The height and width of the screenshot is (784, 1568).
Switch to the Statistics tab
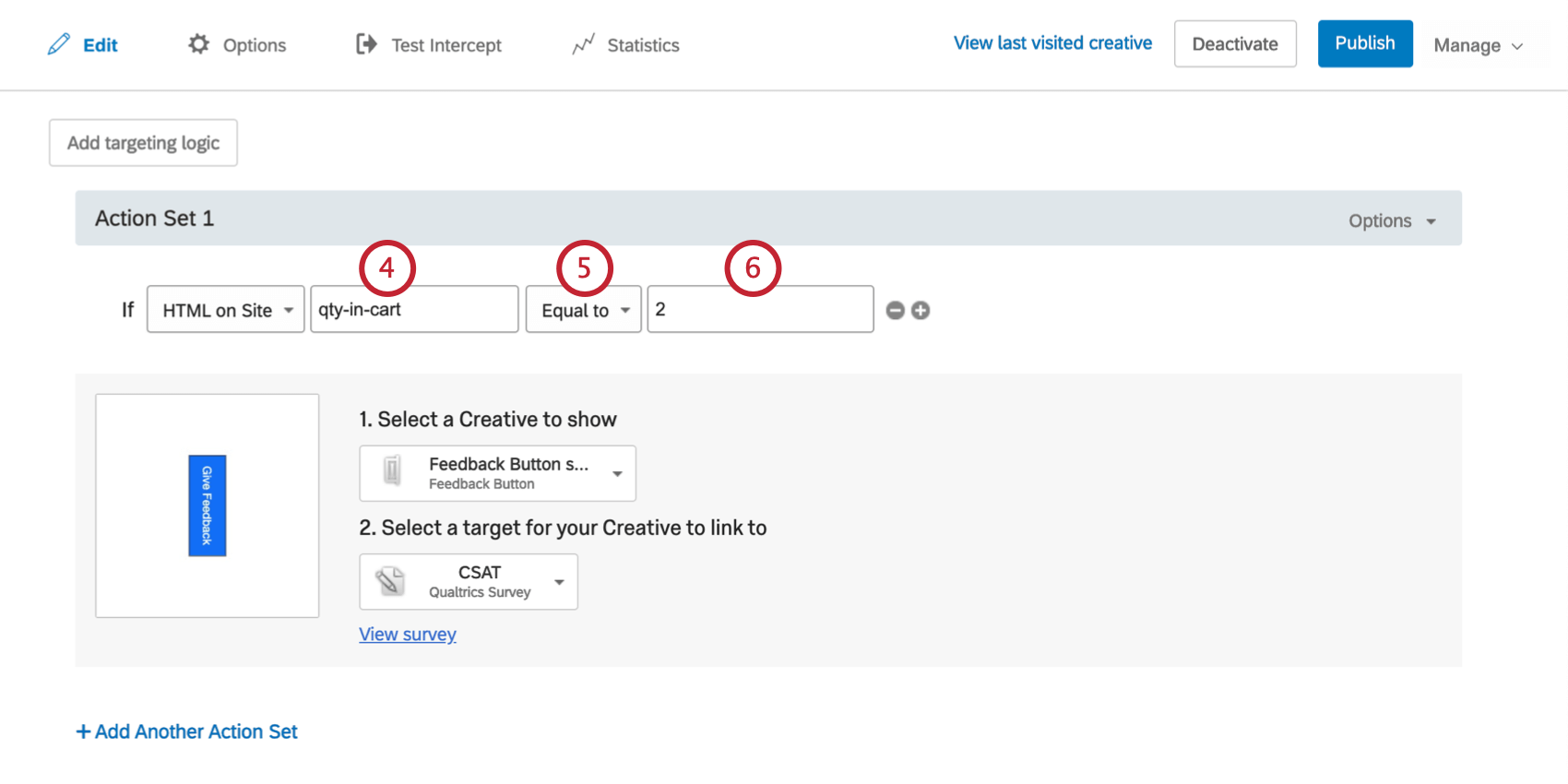643,45
